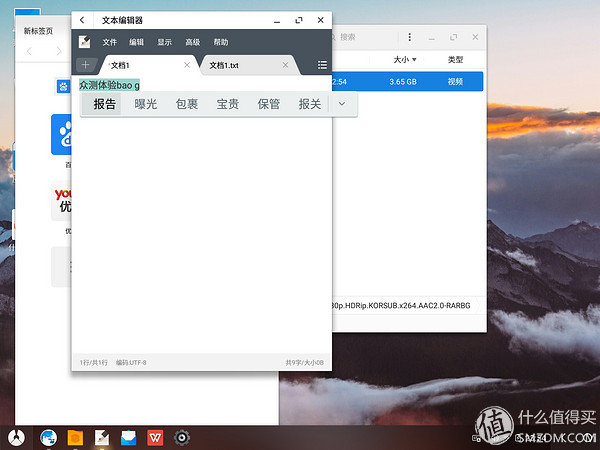
Task: Sort file manager by 大小 column
Action: pyautogui.click(x=405, y=60)
